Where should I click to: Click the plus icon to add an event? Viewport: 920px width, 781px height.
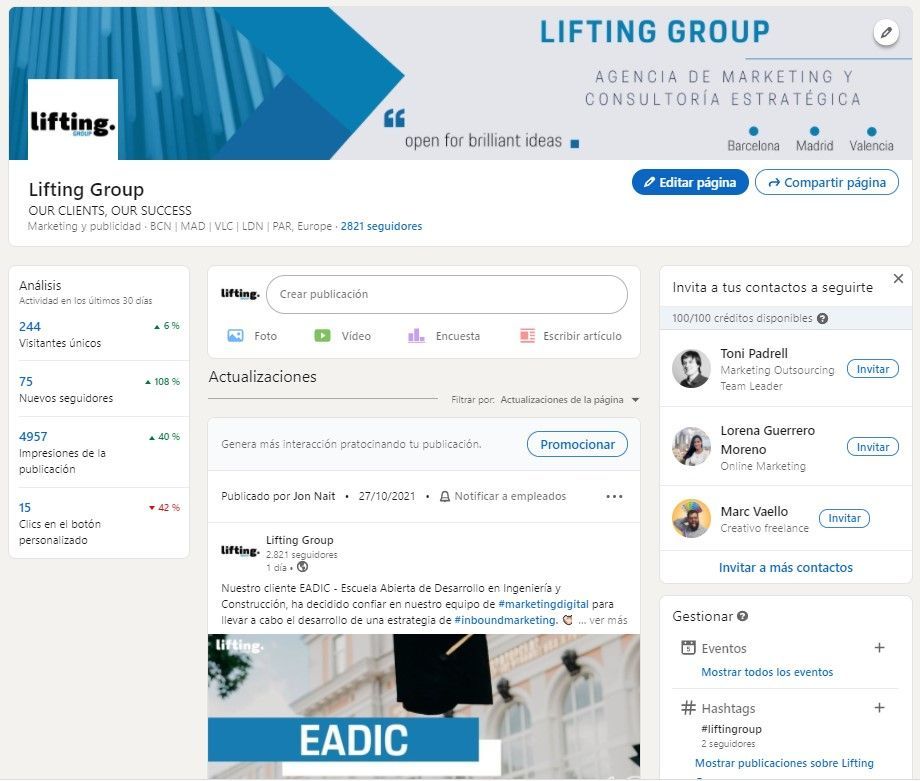coord(879,648)
